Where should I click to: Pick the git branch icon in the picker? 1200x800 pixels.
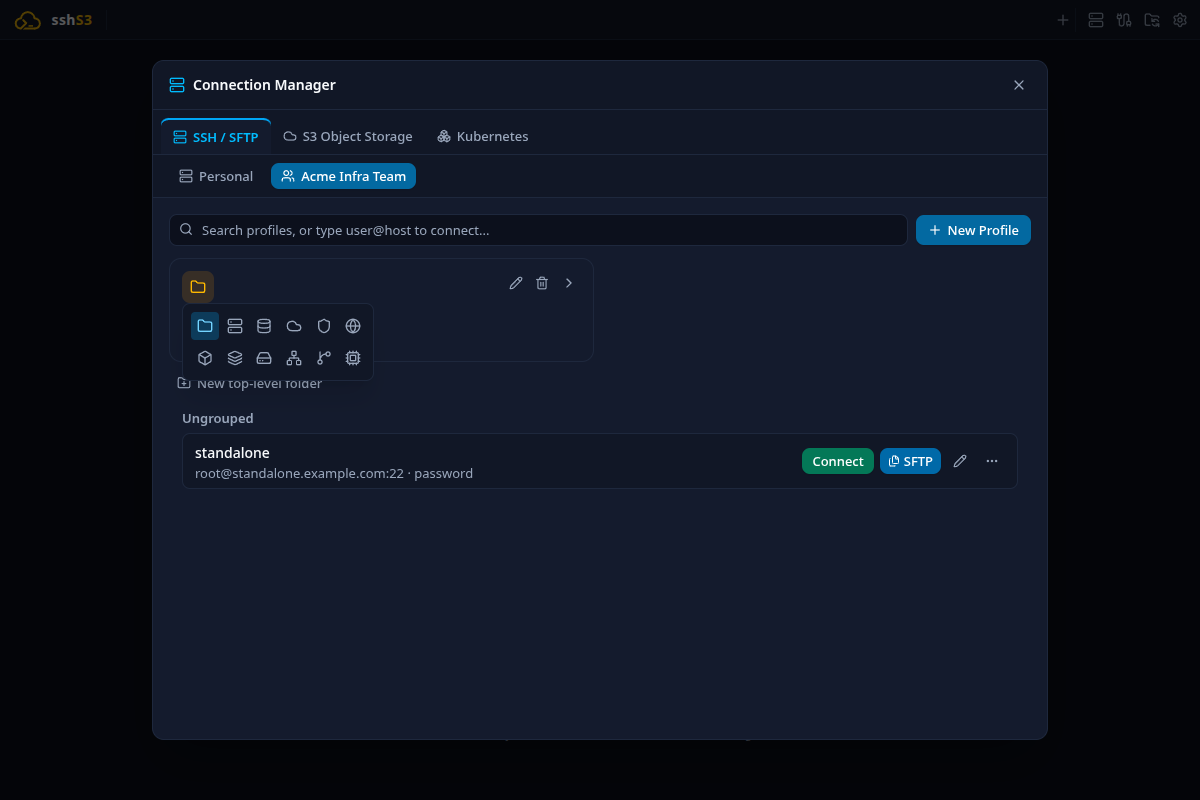click(323, 358)
